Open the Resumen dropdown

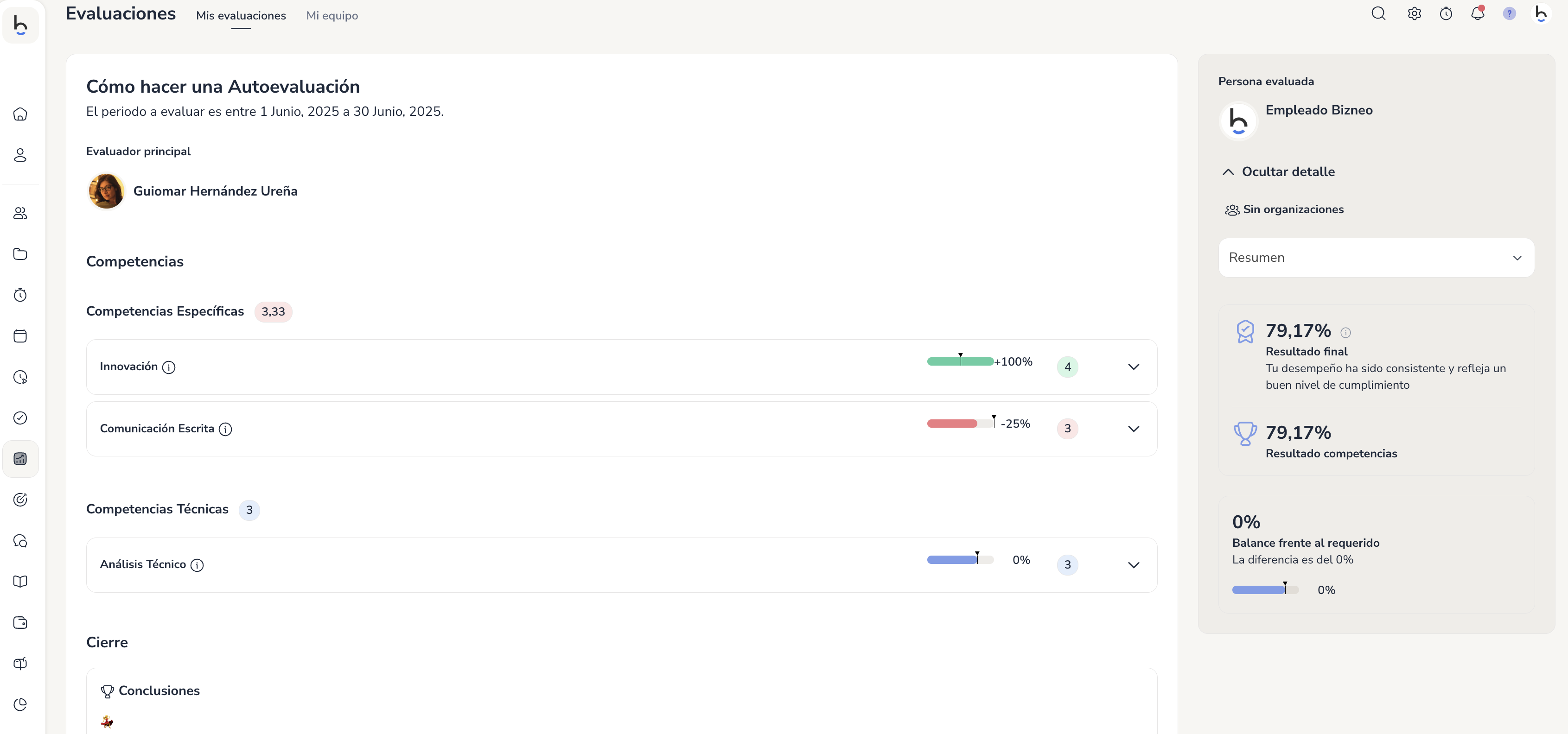click(1376, 258)
